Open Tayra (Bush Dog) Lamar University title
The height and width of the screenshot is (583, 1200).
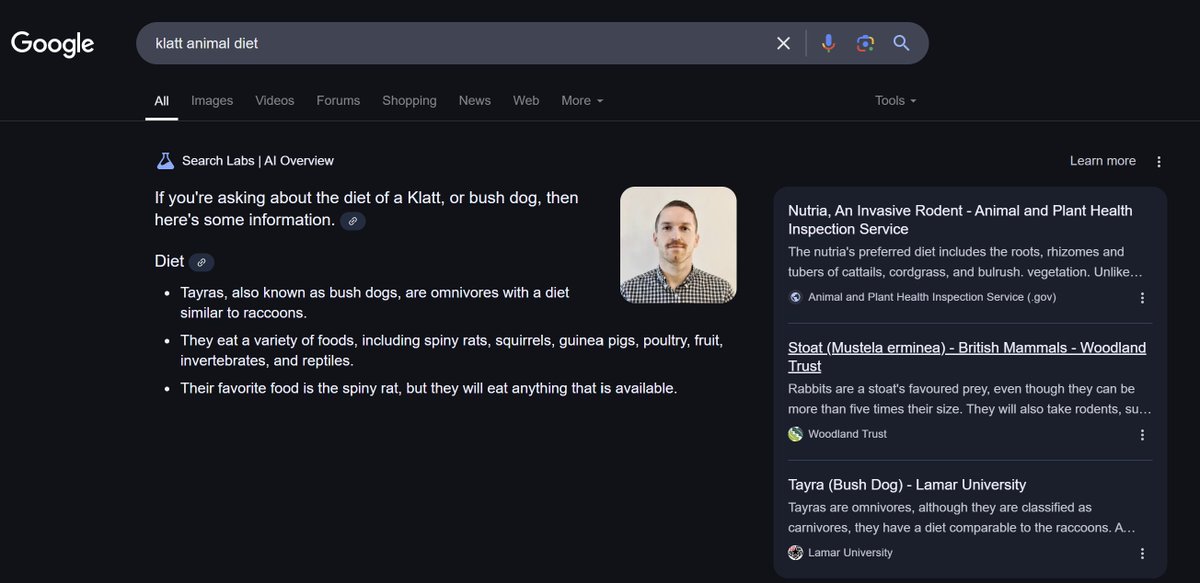point(907,485)
